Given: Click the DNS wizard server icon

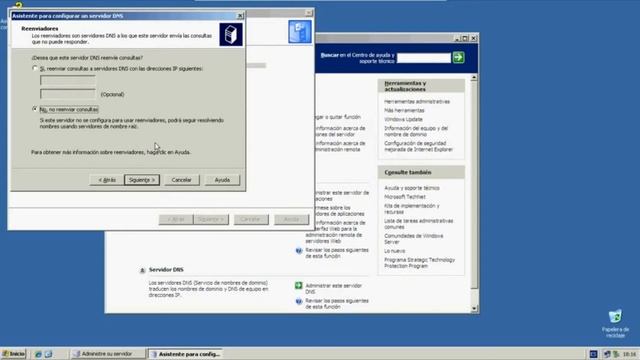Looking at the screenshot, I should point(231,34).
